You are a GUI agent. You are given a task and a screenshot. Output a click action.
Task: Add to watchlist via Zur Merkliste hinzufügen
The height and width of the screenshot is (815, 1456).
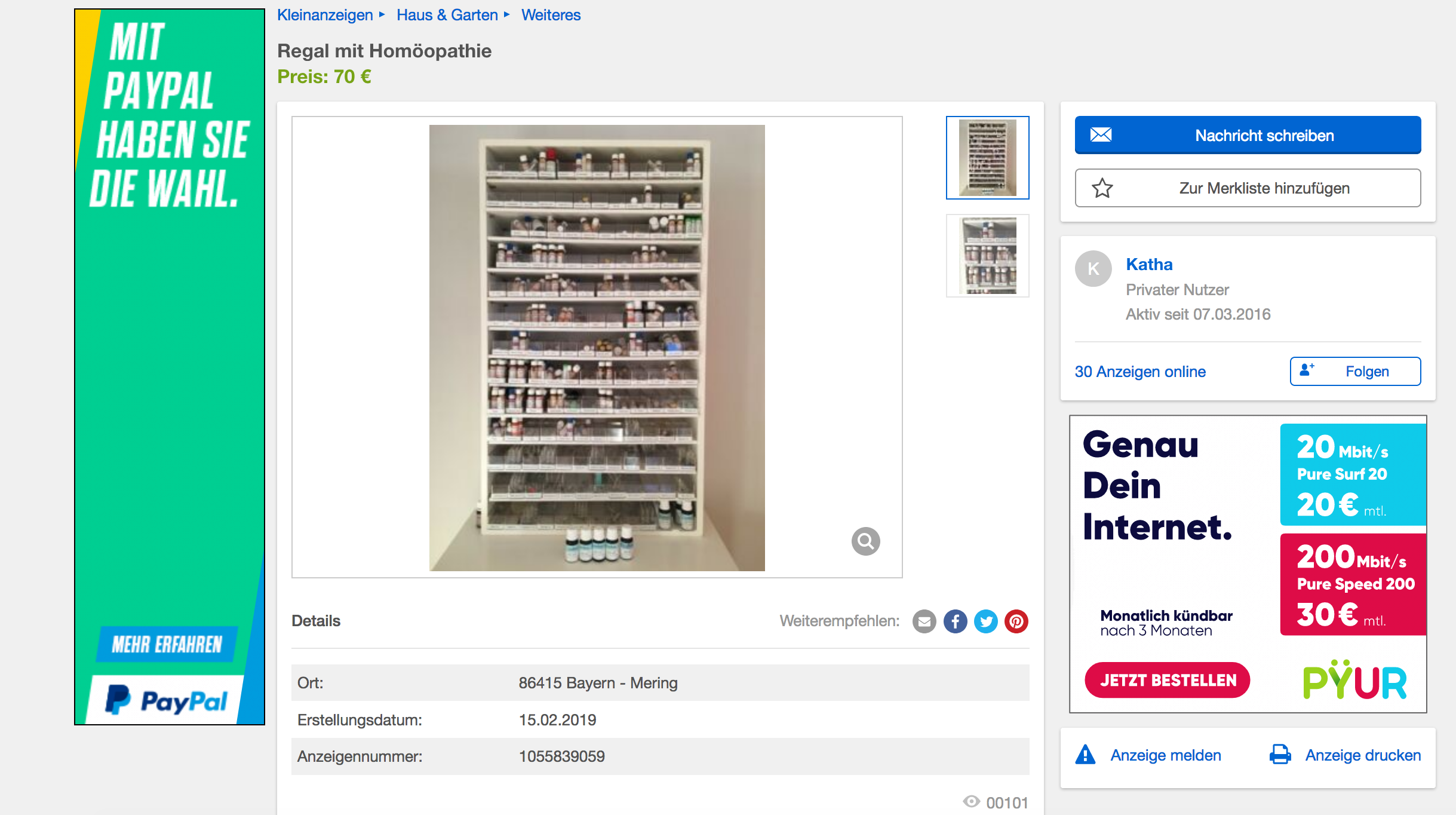pos(1248,188)
